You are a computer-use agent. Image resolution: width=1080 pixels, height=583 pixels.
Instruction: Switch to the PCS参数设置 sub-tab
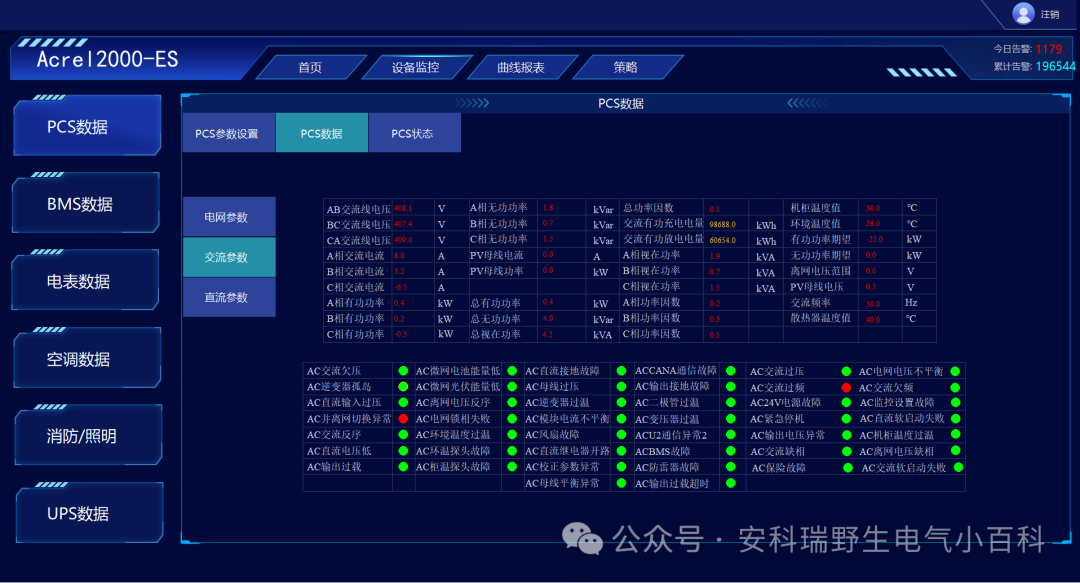[229, 133]
